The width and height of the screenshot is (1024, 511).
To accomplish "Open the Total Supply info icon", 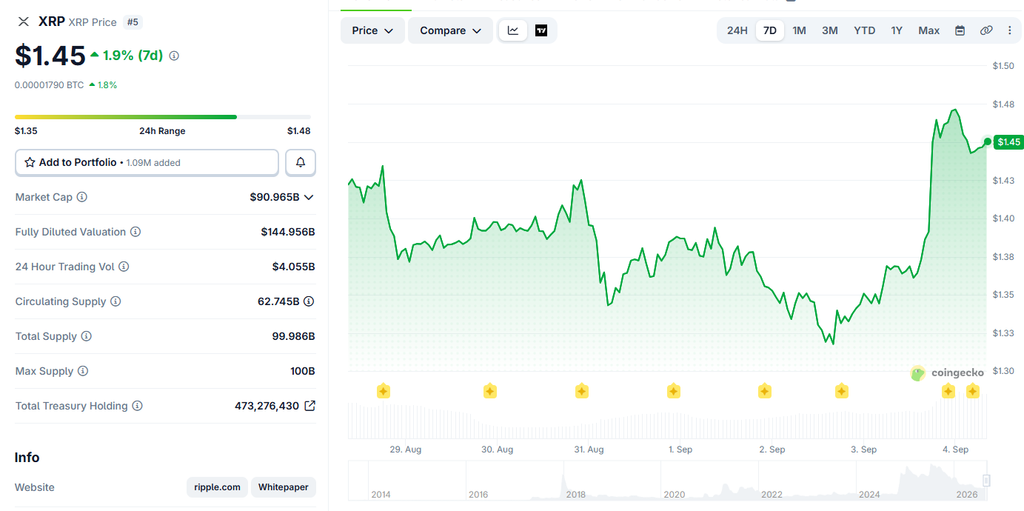I will 86,337.
